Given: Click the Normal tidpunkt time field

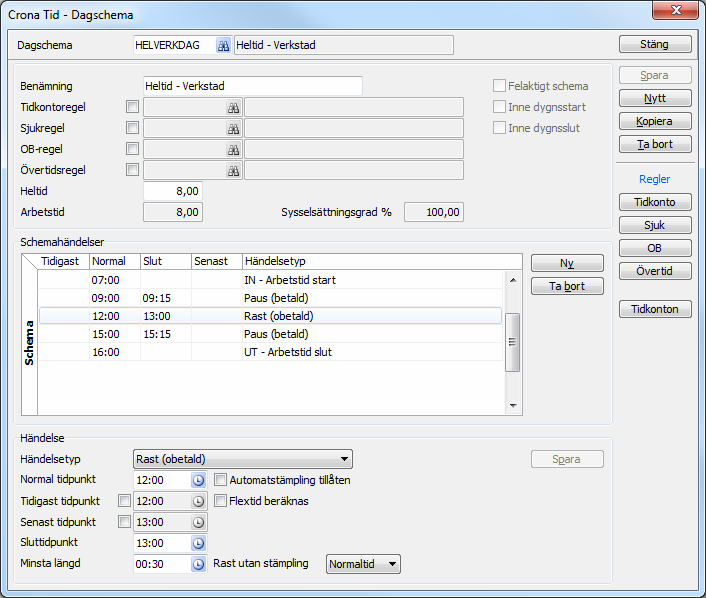Looking at the screenshot, I should point(163,480).
